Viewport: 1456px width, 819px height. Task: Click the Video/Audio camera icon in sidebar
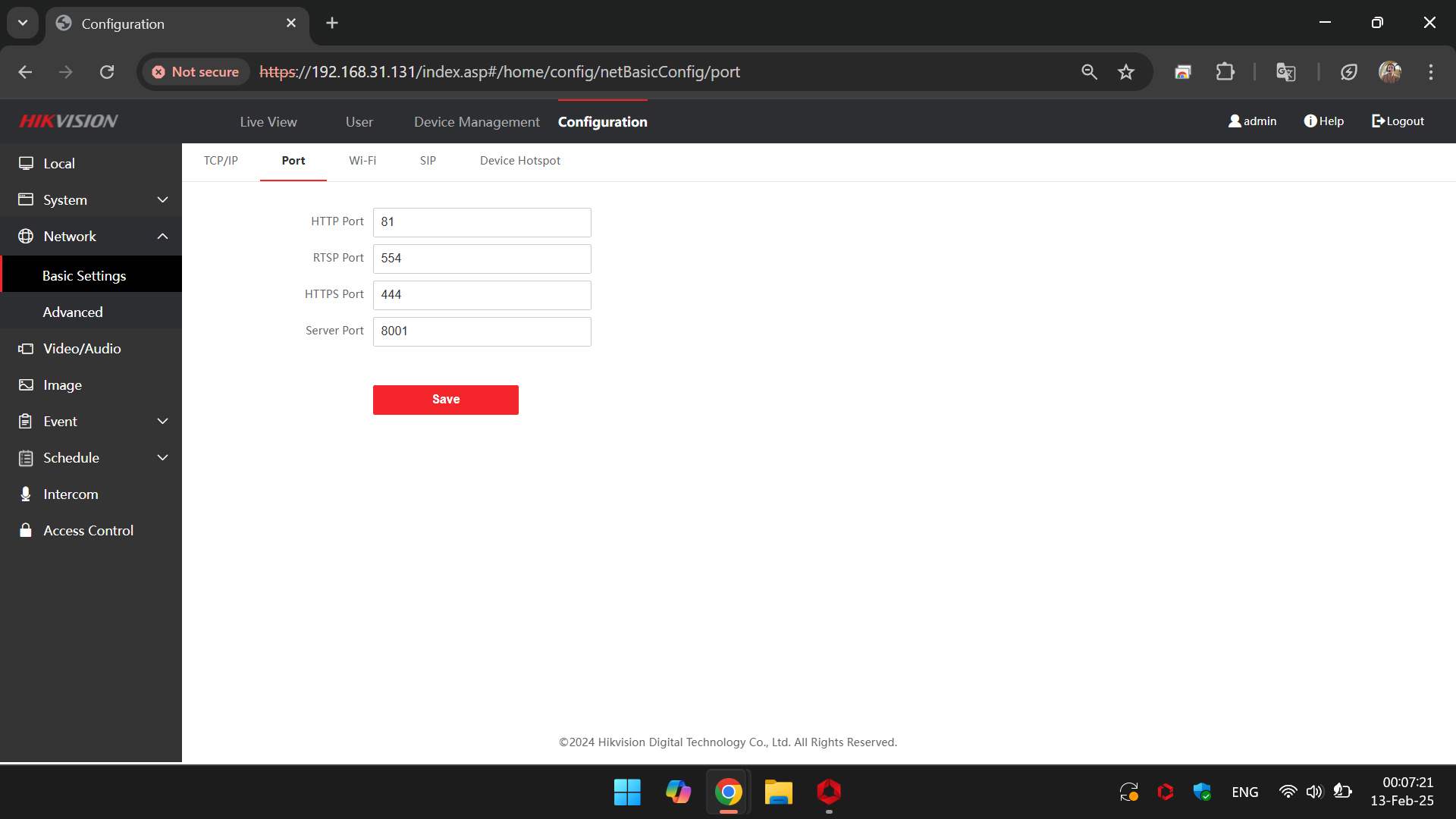(x=26, y=348)
